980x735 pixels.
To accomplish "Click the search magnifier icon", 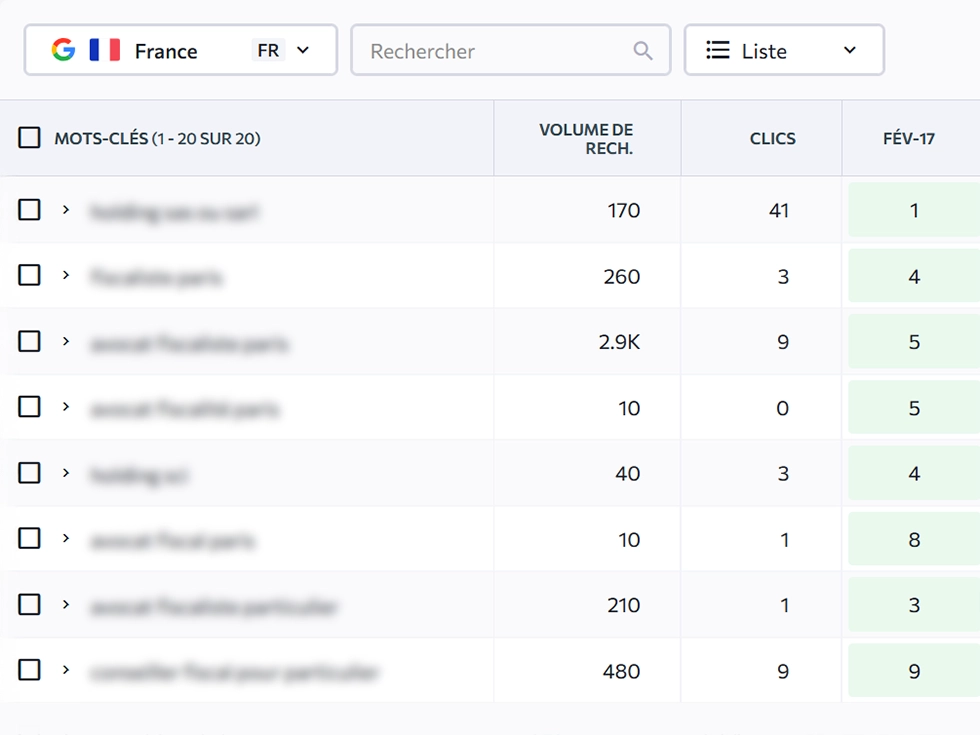I will point(643,51).
